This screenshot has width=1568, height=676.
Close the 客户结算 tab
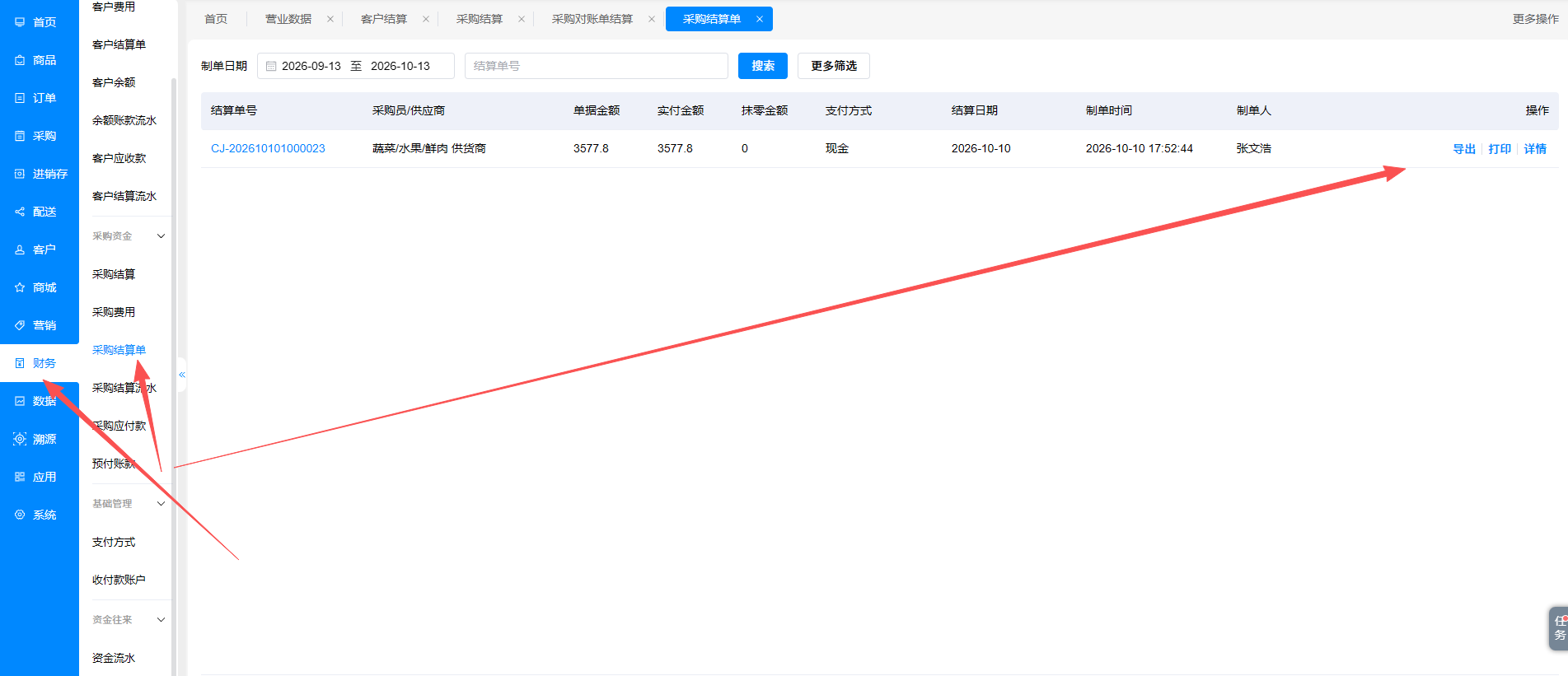pyautogui.click(x=426, y=19)
